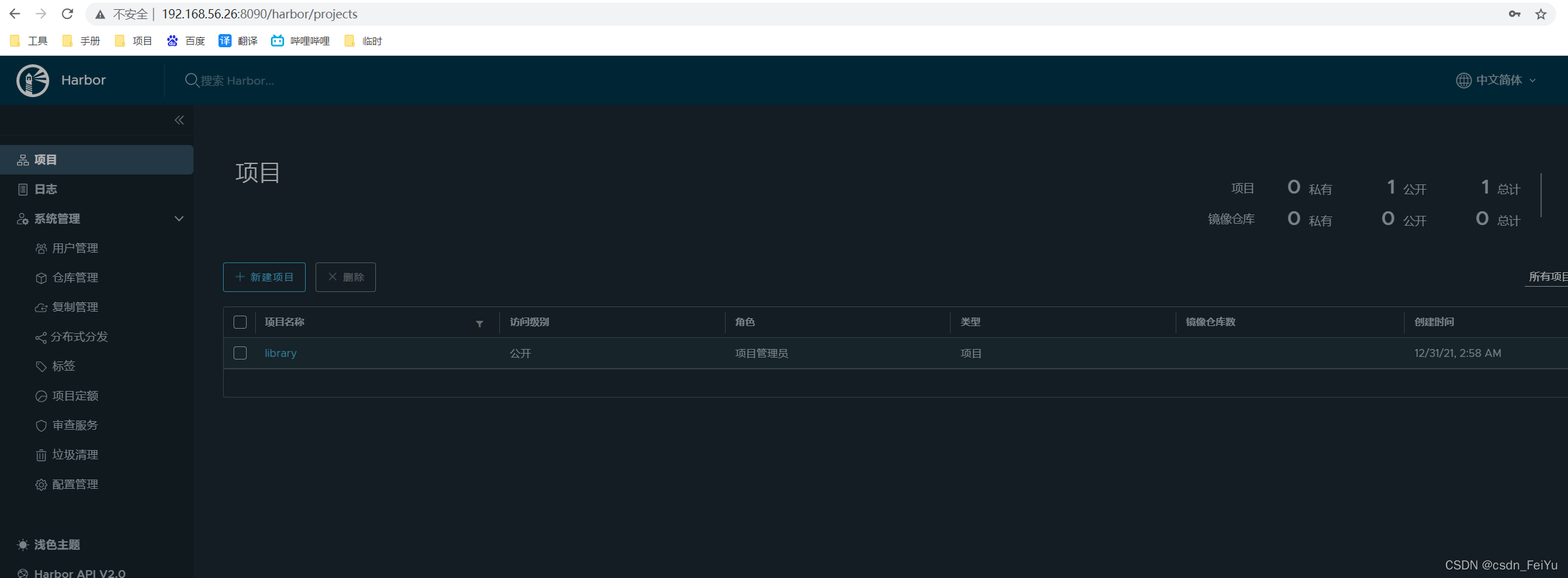This screenshot has height=578, width=1568.
Task: Check the library row checkbox
Action: [x=240, y=353]
